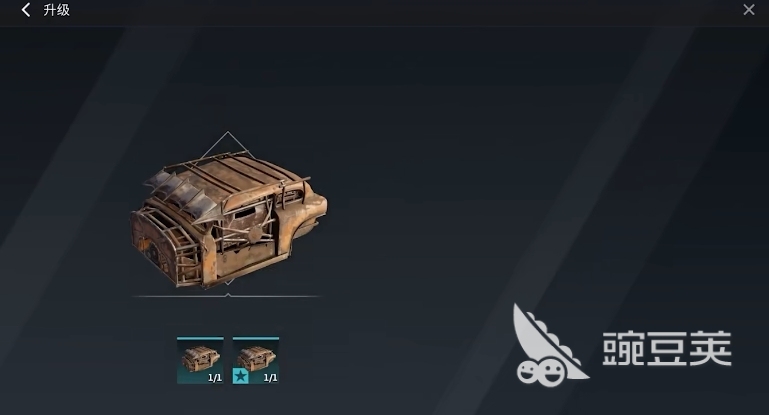The width and height of the screenshot is (769, 415).
Task: Click the pea pod watermark logo
Action: pos(548,345)
